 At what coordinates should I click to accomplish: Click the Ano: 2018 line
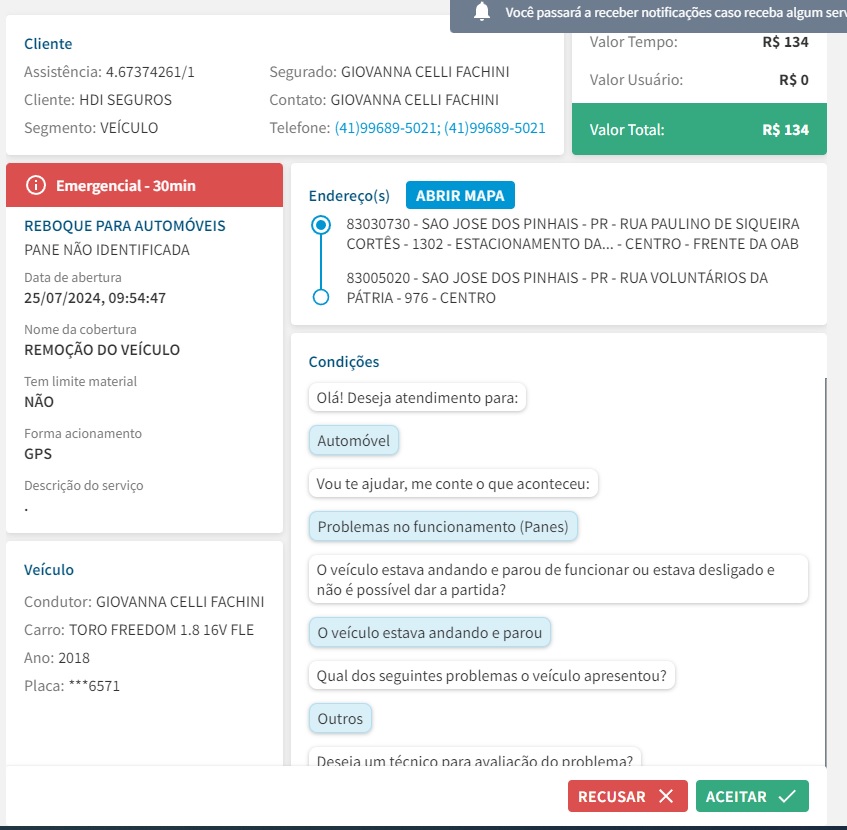click(x=57, y=658)
